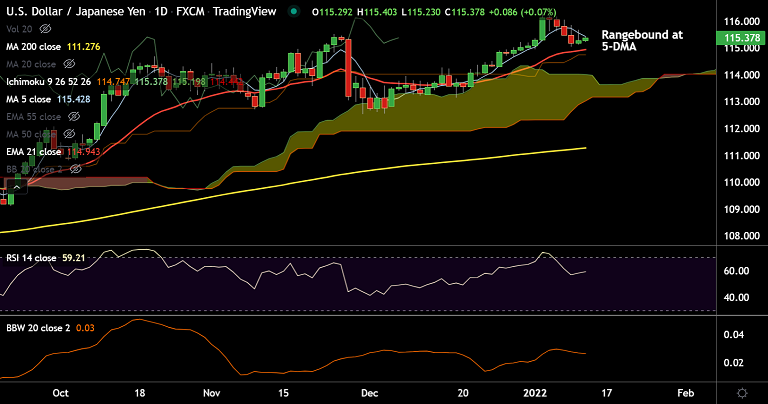Image resolution: width=768 pixels, height=404 pixels.
Task: Select the RSI 14 close indicator label
Action: pyautogui.click(x=31, y=258)
